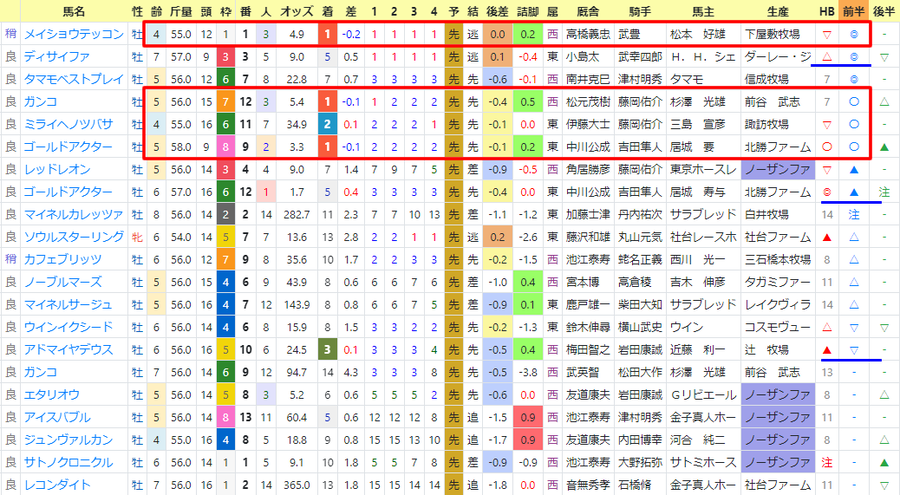Click jockey 武幸四郎 cell
Screen dimensions: 900x495
tap(640, 57)
